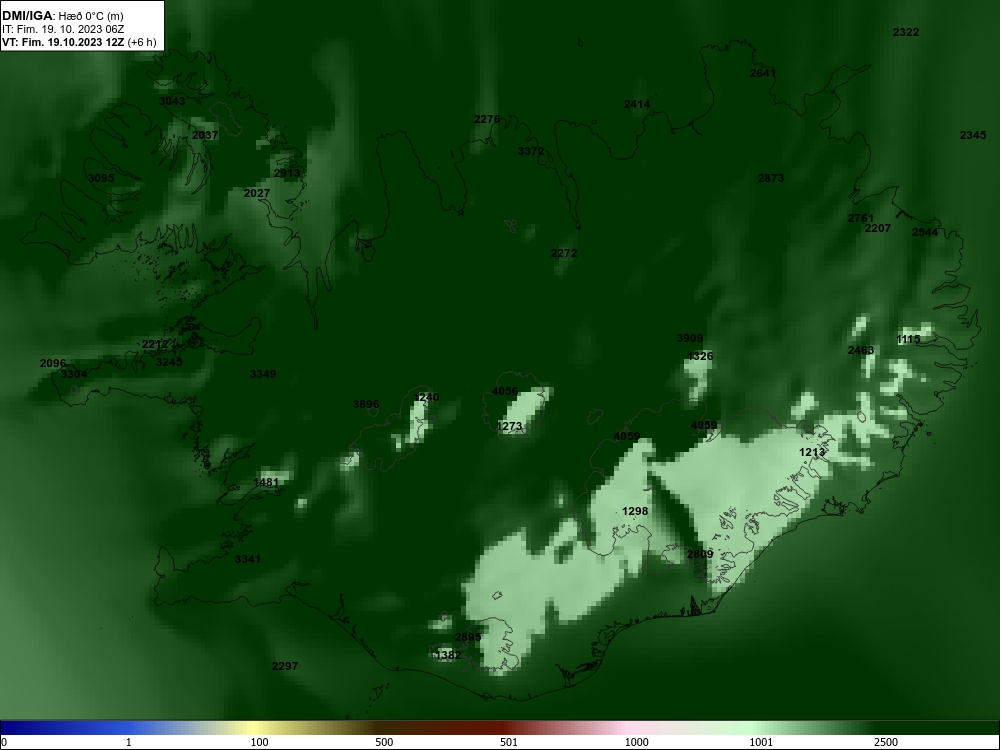Click the height value 2096
The image size is (1000, 750).
(x=52, y=363)
